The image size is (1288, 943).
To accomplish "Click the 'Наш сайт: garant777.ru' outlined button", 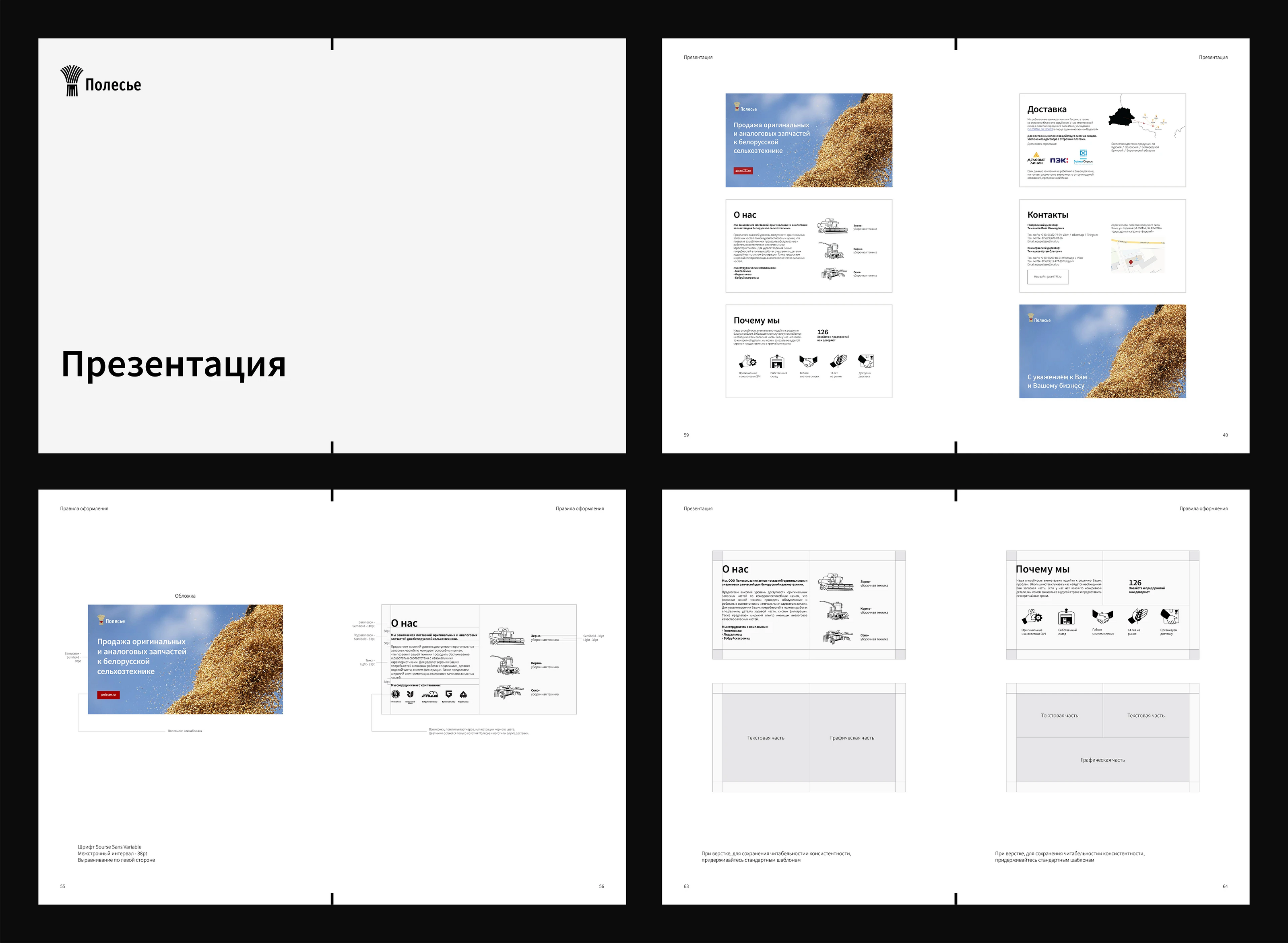I will (1048, 277).
